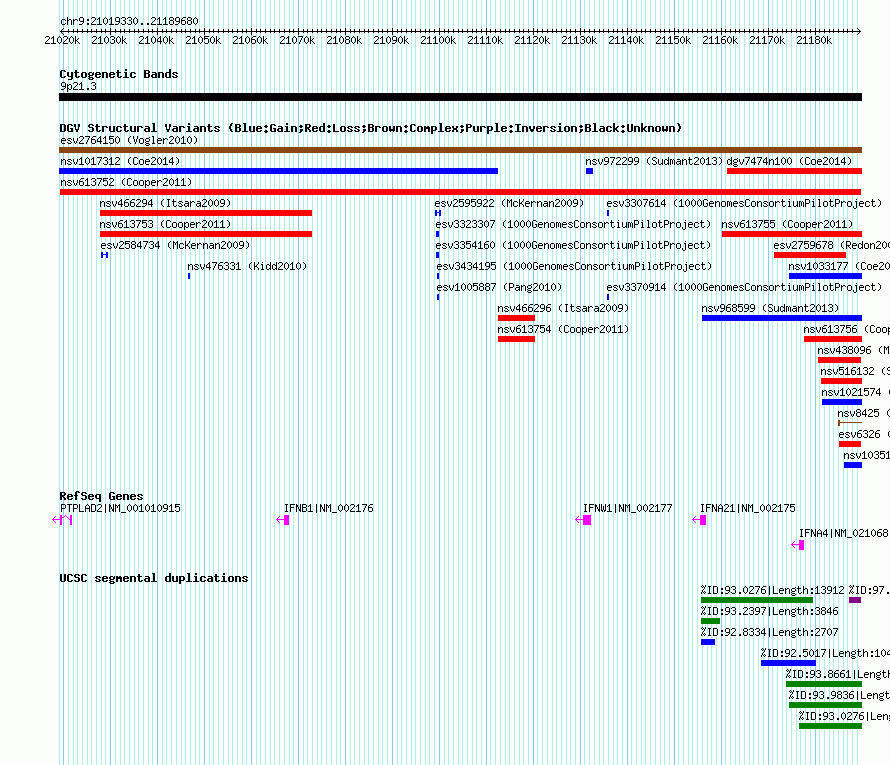
Task: Click the IFNB1|NM_002176 gene label
Action: [329, 508]
